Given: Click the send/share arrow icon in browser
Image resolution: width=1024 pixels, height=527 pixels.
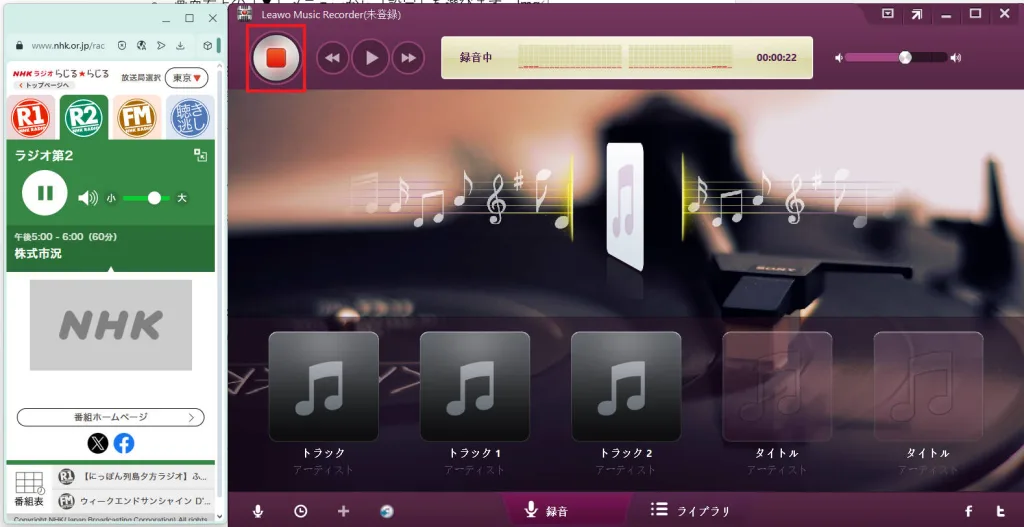Looking at the screenshot, I should point(161,46).
